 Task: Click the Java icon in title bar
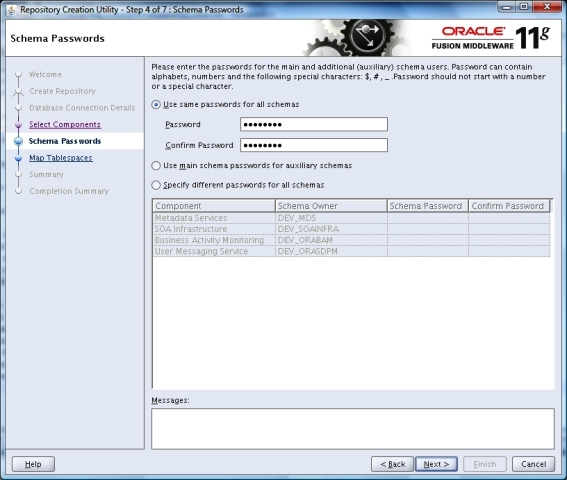point(11,10)
